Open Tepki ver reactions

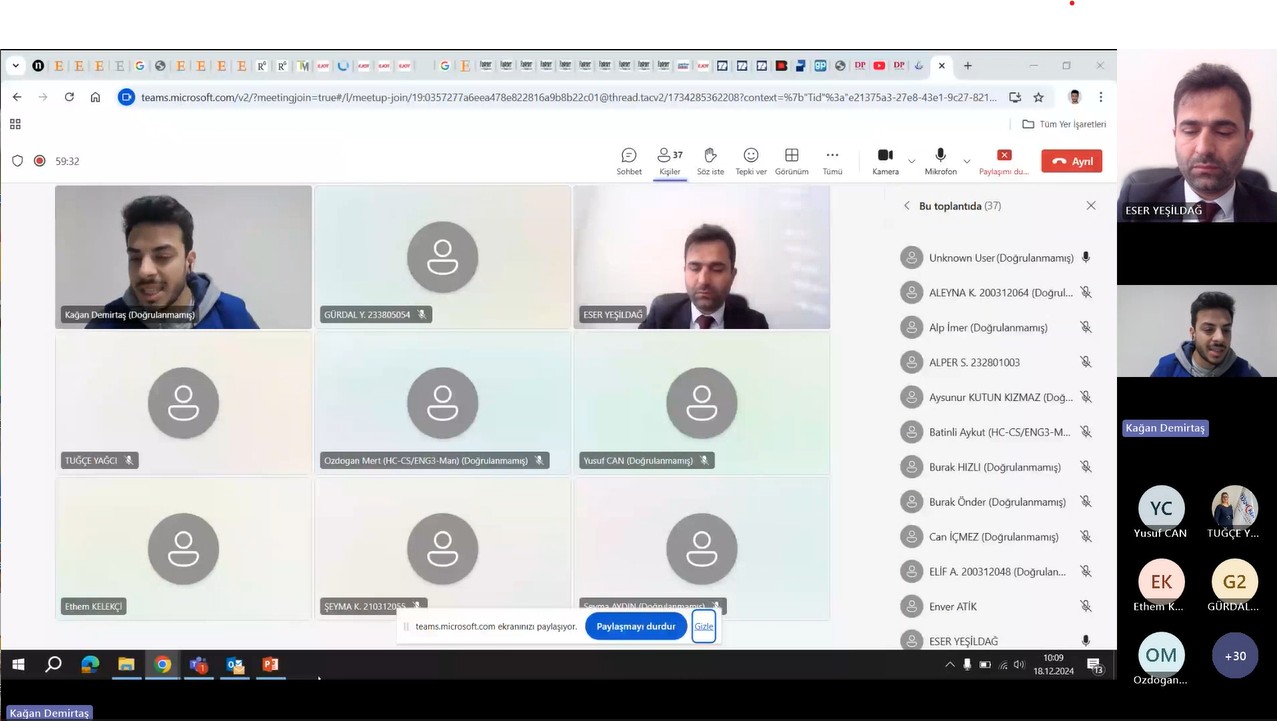pyautogui.click(x=751, y=160)
